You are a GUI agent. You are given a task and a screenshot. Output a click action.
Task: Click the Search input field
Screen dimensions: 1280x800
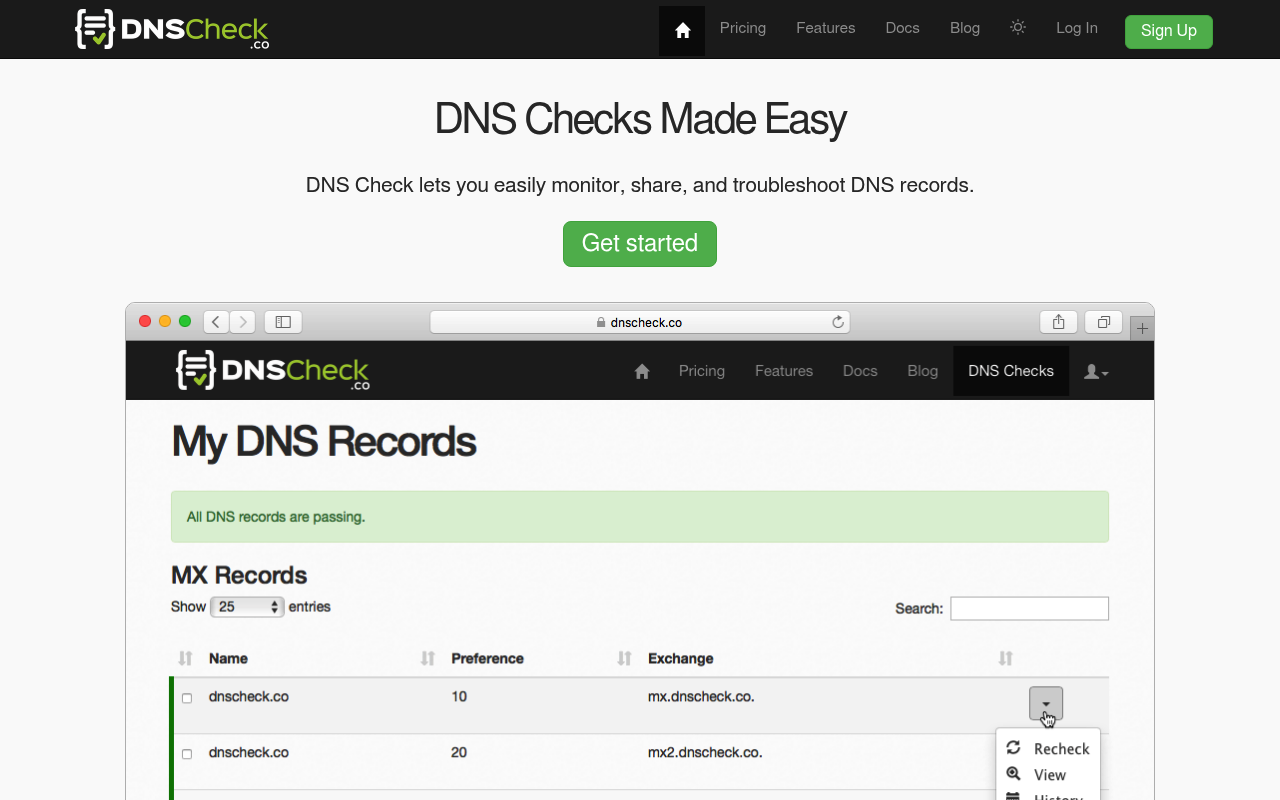[1029, 608]
